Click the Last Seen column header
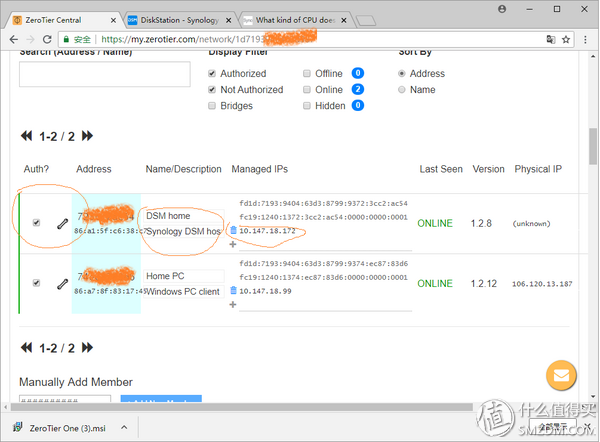 click(441, 169)
